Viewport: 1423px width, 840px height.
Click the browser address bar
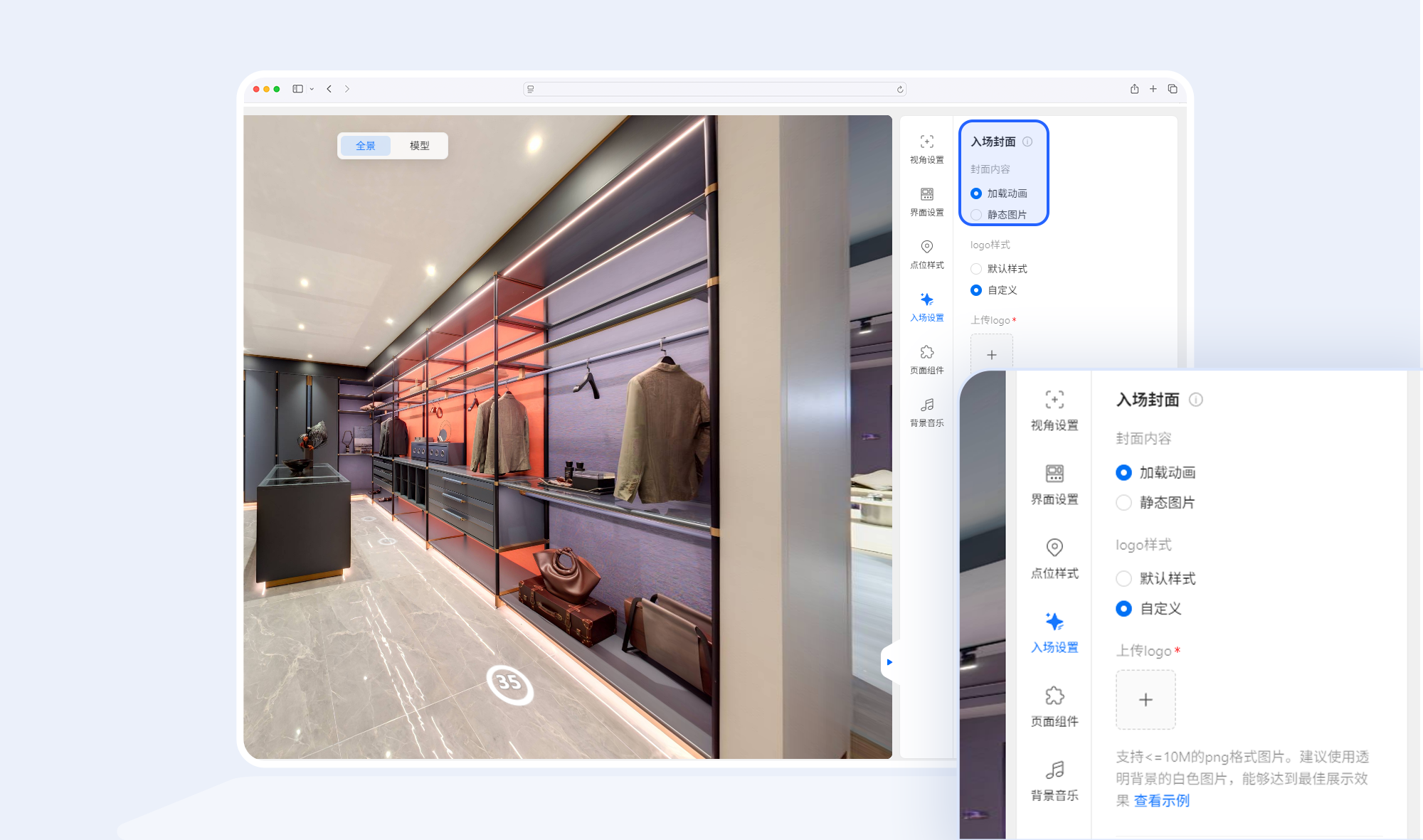pyautogui.click(x=715, y=89)
